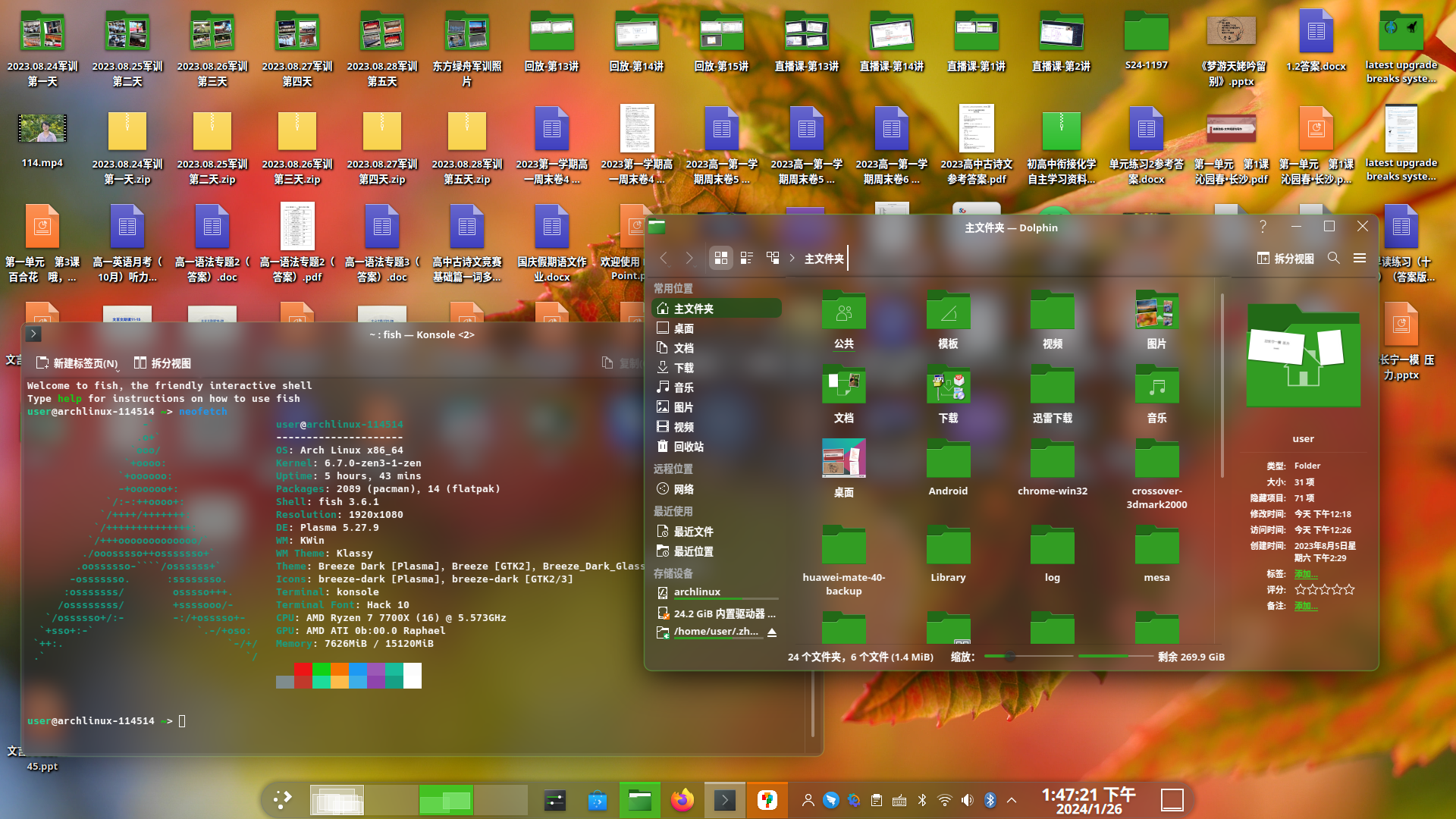Viewport: 1456px width, 819px height.
Task: Adjust the icon zoom slider in status bar
Action: 1010,657
